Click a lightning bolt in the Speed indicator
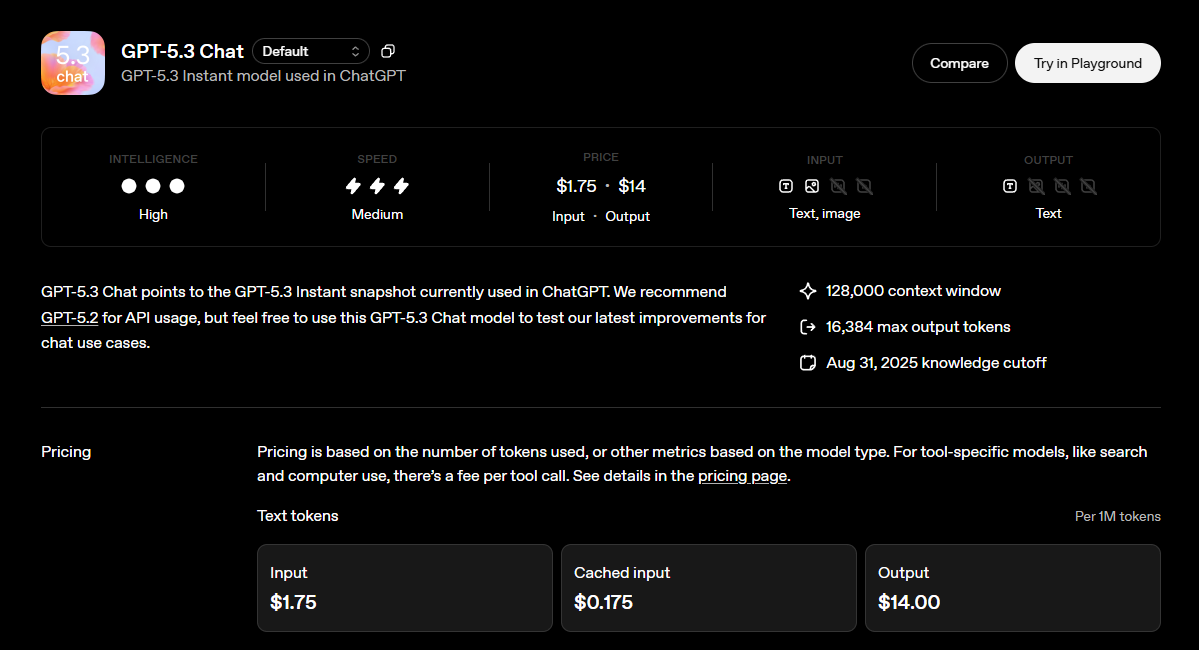 pos(377,186)
